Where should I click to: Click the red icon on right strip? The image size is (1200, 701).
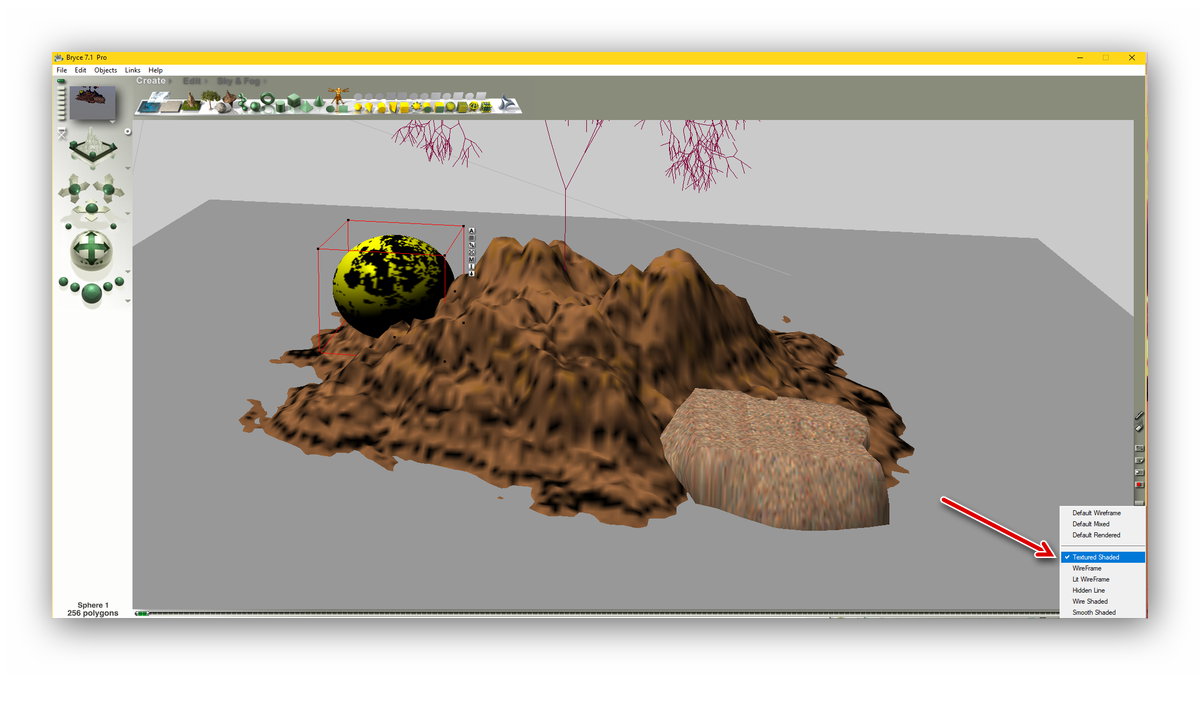tap(1139, 485)
